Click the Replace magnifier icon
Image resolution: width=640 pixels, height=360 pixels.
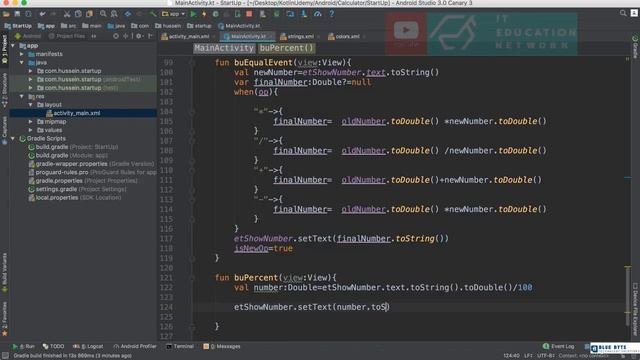click(114, 14)
